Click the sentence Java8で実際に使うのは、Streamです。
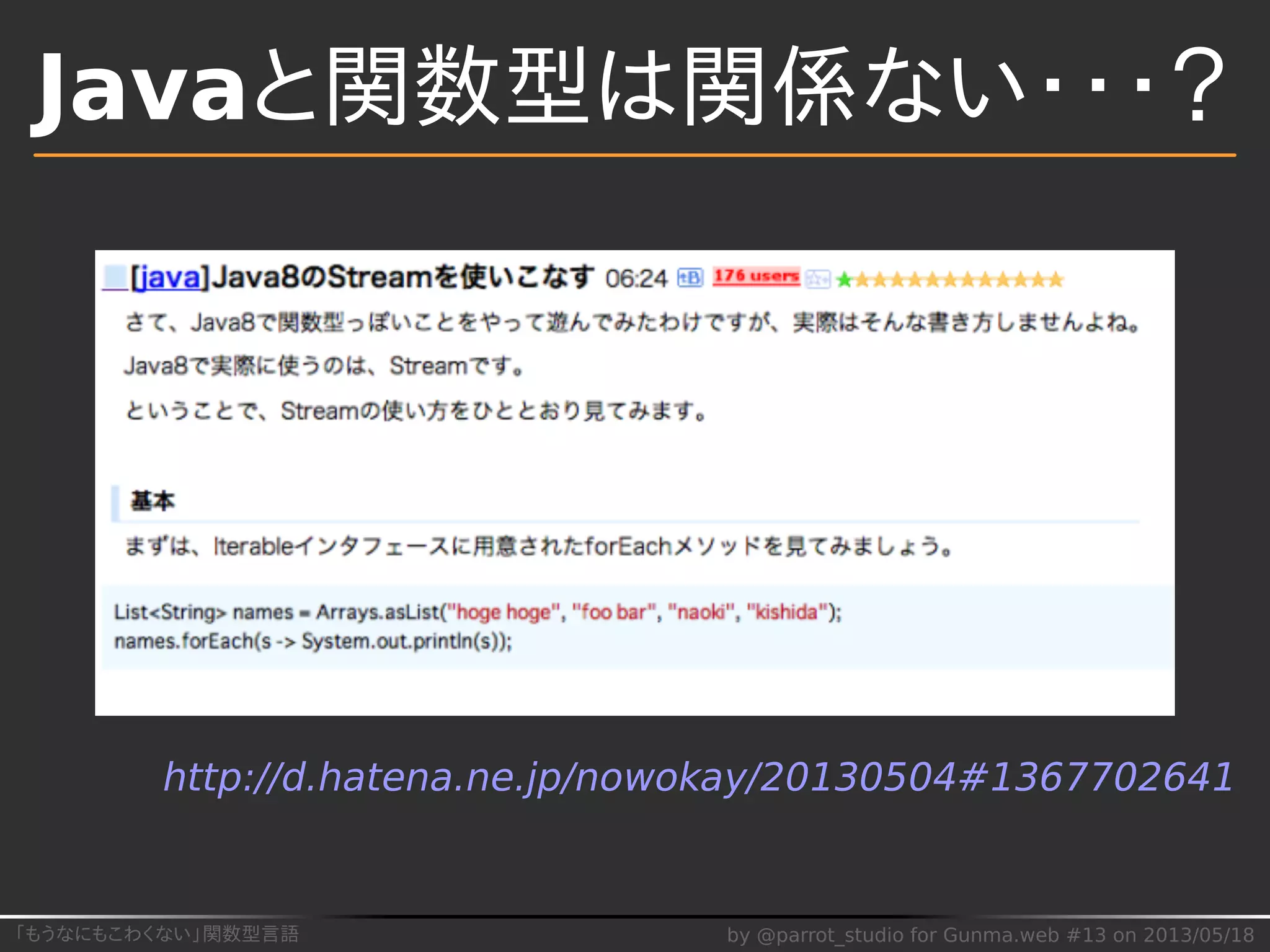The height and width of the screenshot is (952, 1270). [325, 366]
